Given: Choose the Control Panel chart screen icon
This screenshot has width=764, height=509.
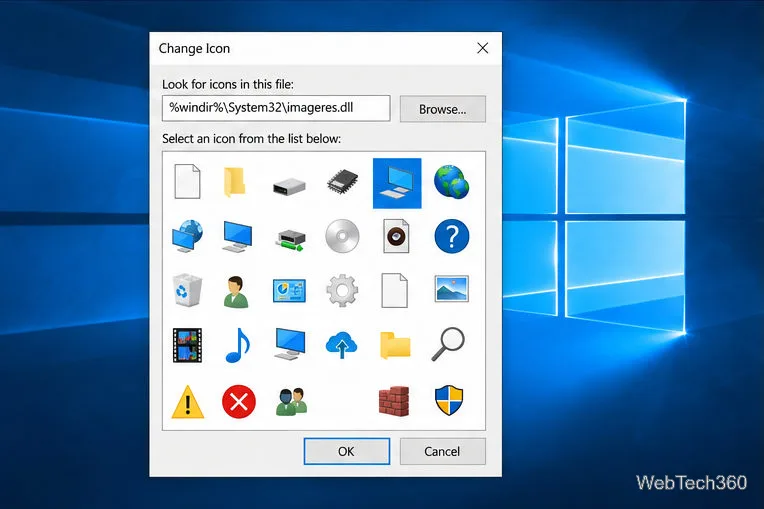Looking at the screenshot, I should tap(289, 290).
